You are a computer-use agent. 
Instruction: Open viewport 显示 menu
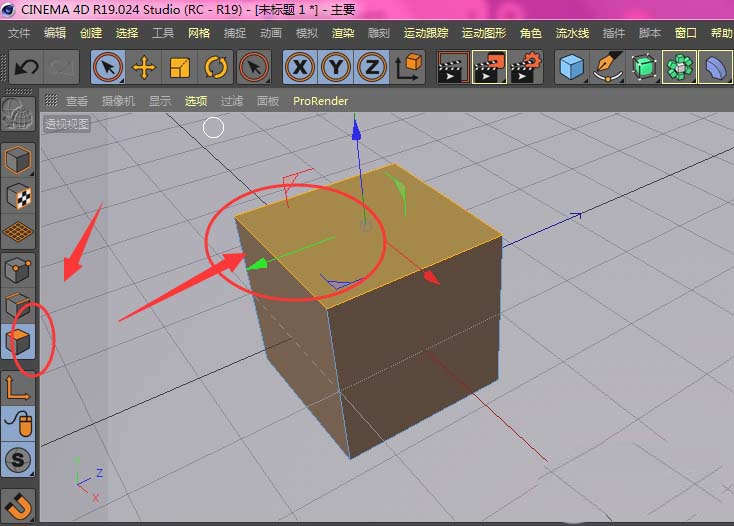160,101
